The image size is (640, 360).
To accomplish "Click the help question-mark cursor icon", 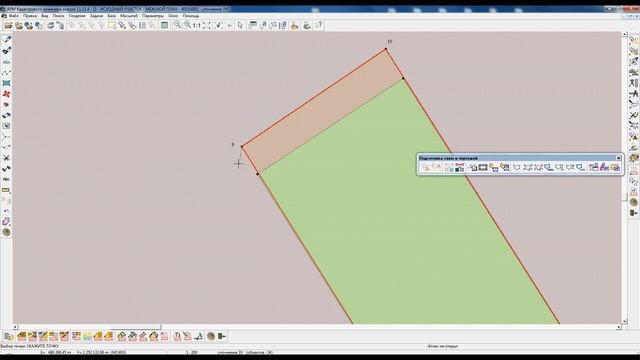I will pos(319,25).
